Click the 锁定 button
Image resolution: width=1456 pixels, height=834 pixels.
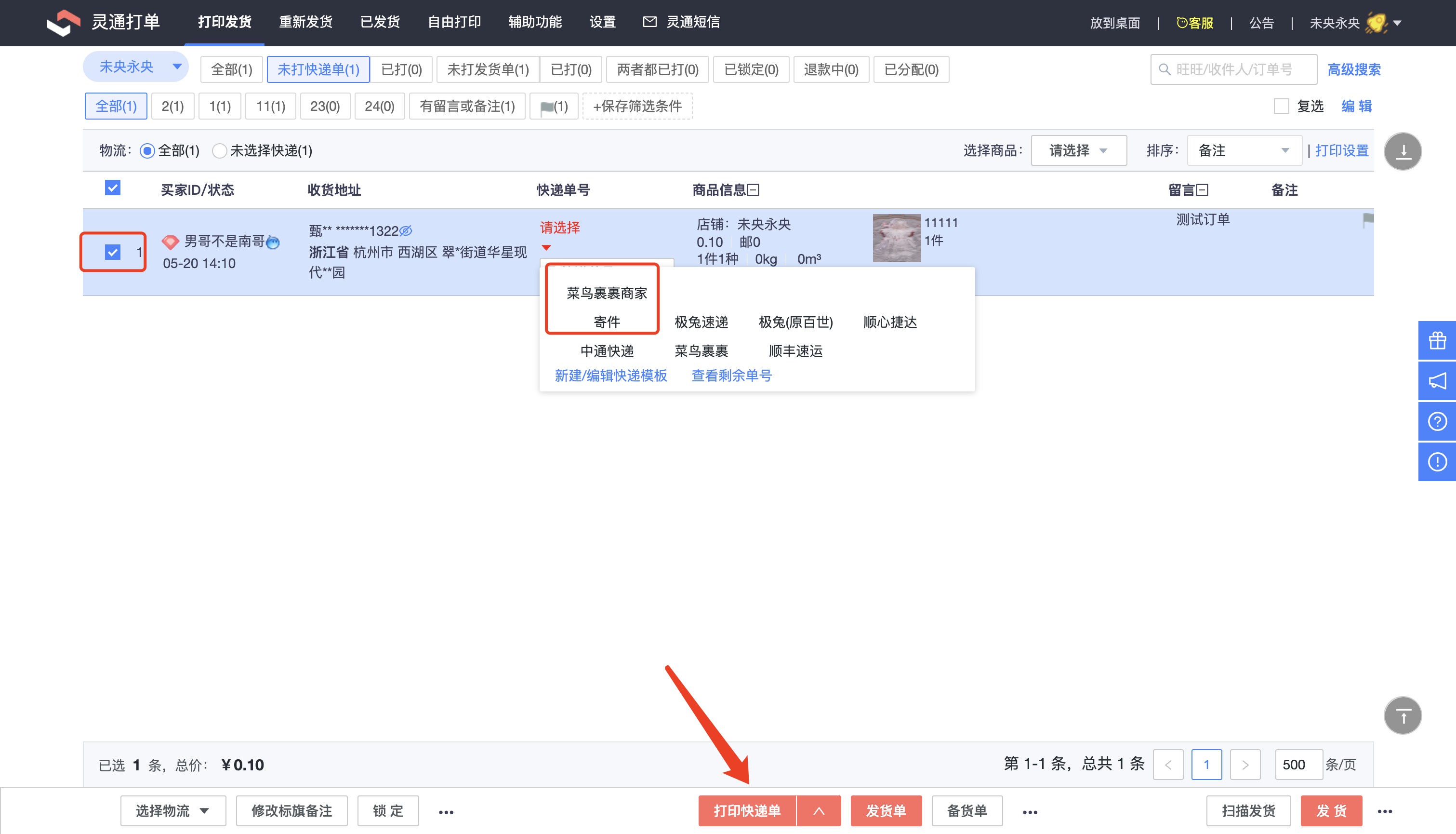point(388,810)
